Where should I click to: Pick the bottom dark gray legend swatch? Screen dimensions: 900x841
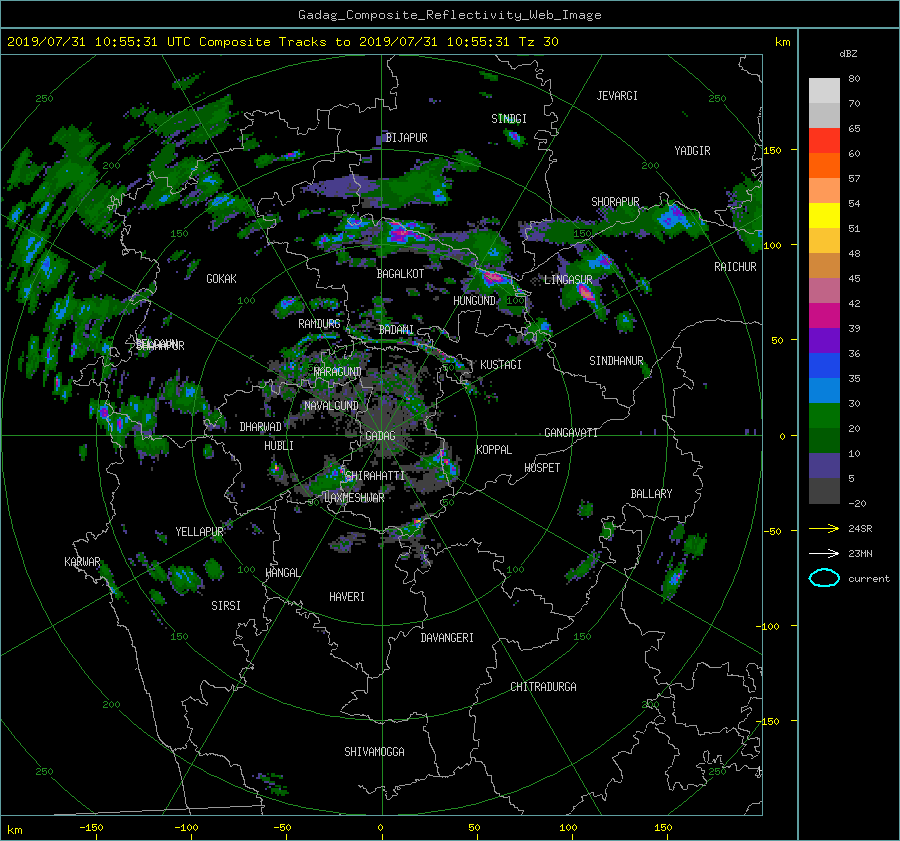coord(824,491)
